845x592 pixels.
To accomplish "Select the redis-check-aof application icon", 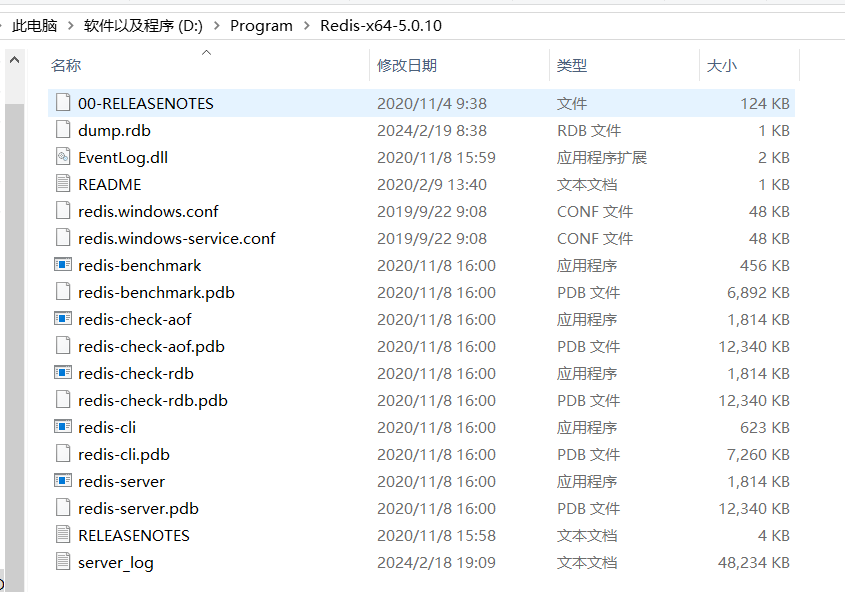I will [63, 318].
